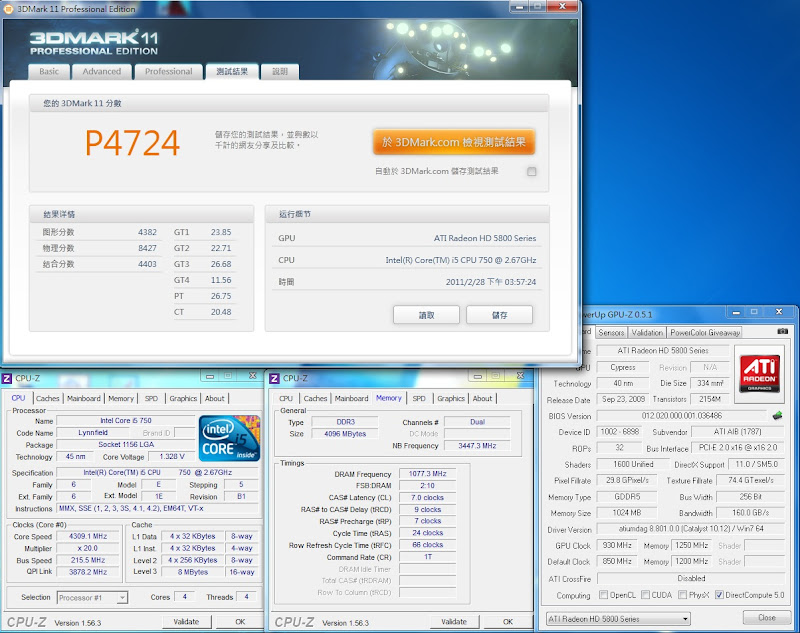Click the Driver Version field in GPU-Z
The image size is (800, 633).
tap(691, 529)
